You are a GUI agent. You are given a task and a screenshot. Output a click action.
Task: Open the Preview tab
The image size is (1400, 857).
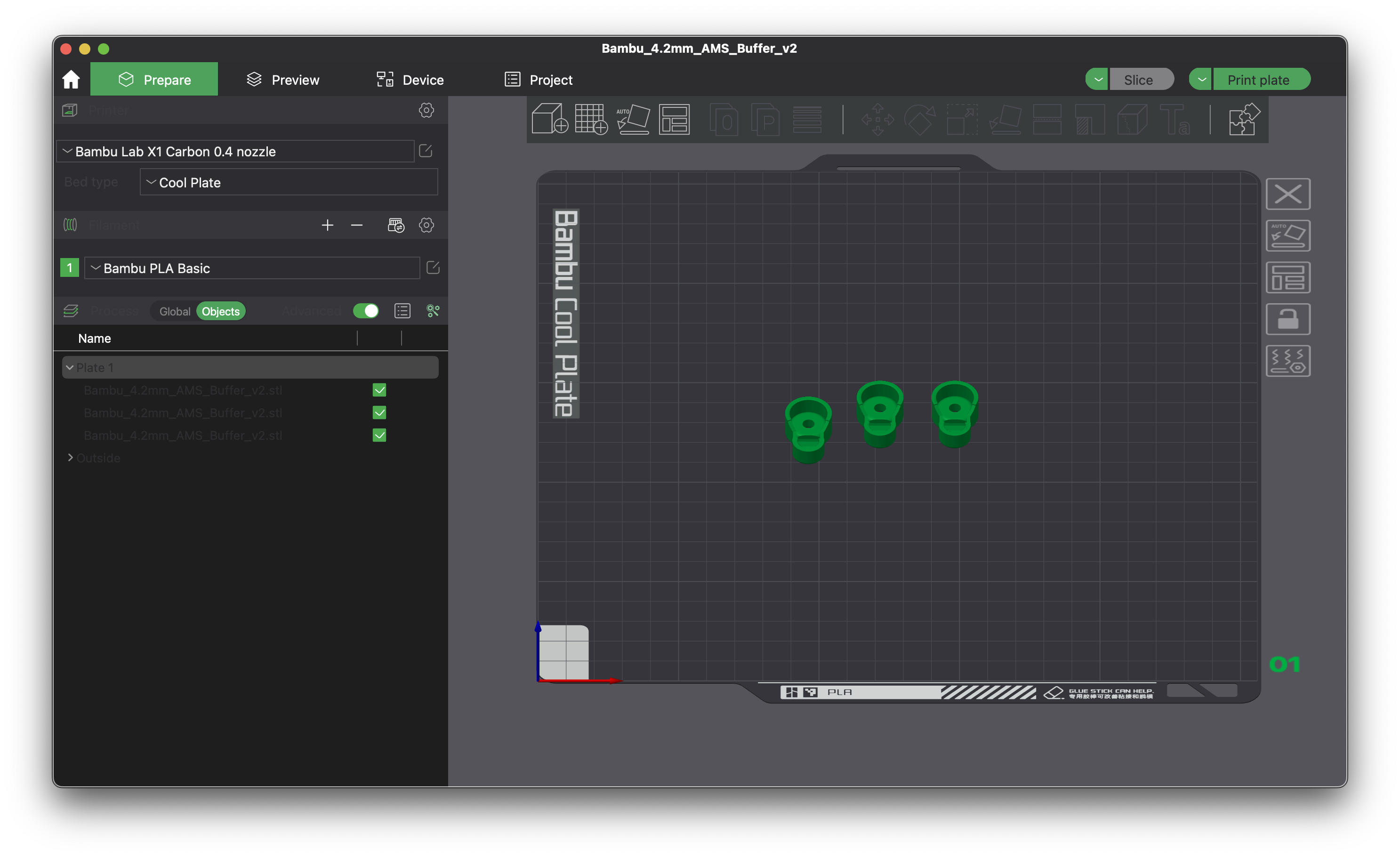click(283, 80)
